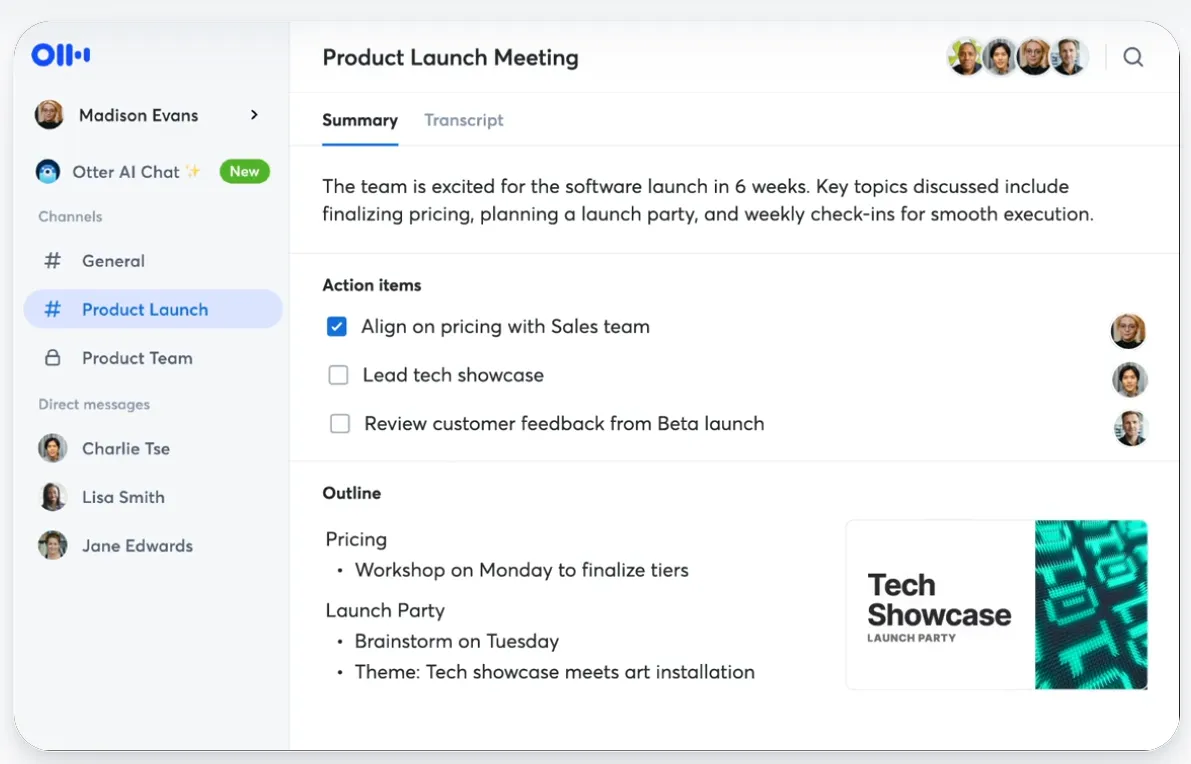This screenshot has width=1191, height=764.
Task: Check the Lead tech showcase checkbox
Action: point(338,375)
